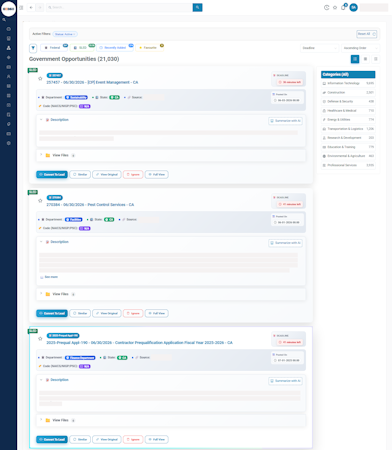Switch to the compact rows view icon
Screen dimensions: 392x450
376,59
